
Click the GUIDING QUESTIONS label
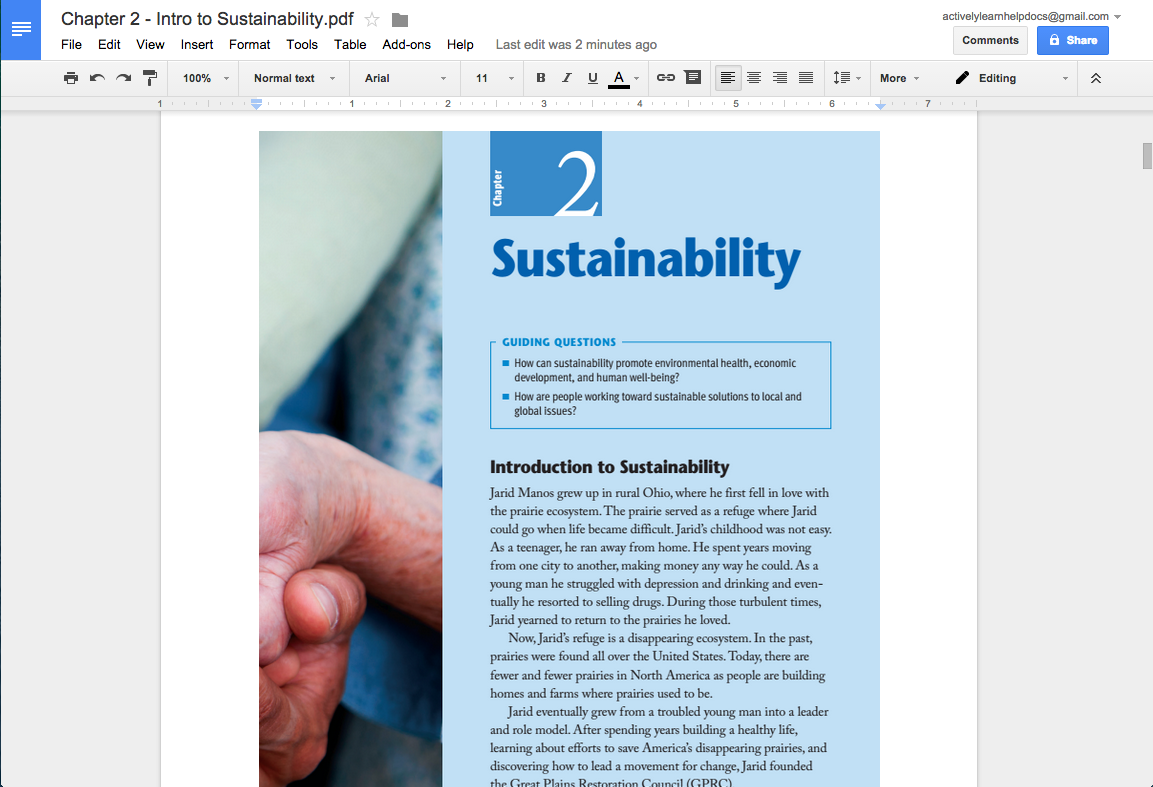559,342
